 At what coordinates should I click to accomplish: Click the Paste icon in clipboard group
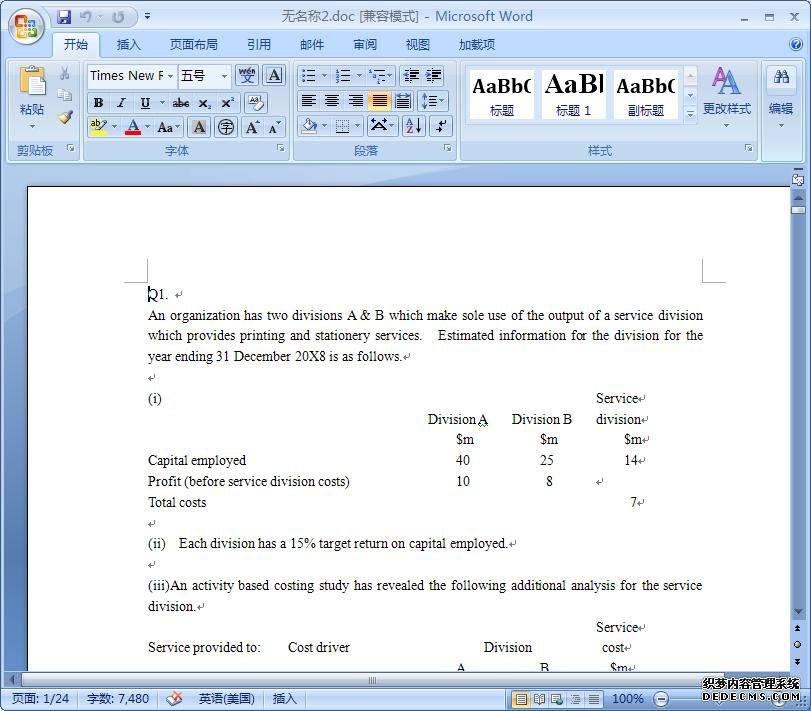(x=32, y=88)
